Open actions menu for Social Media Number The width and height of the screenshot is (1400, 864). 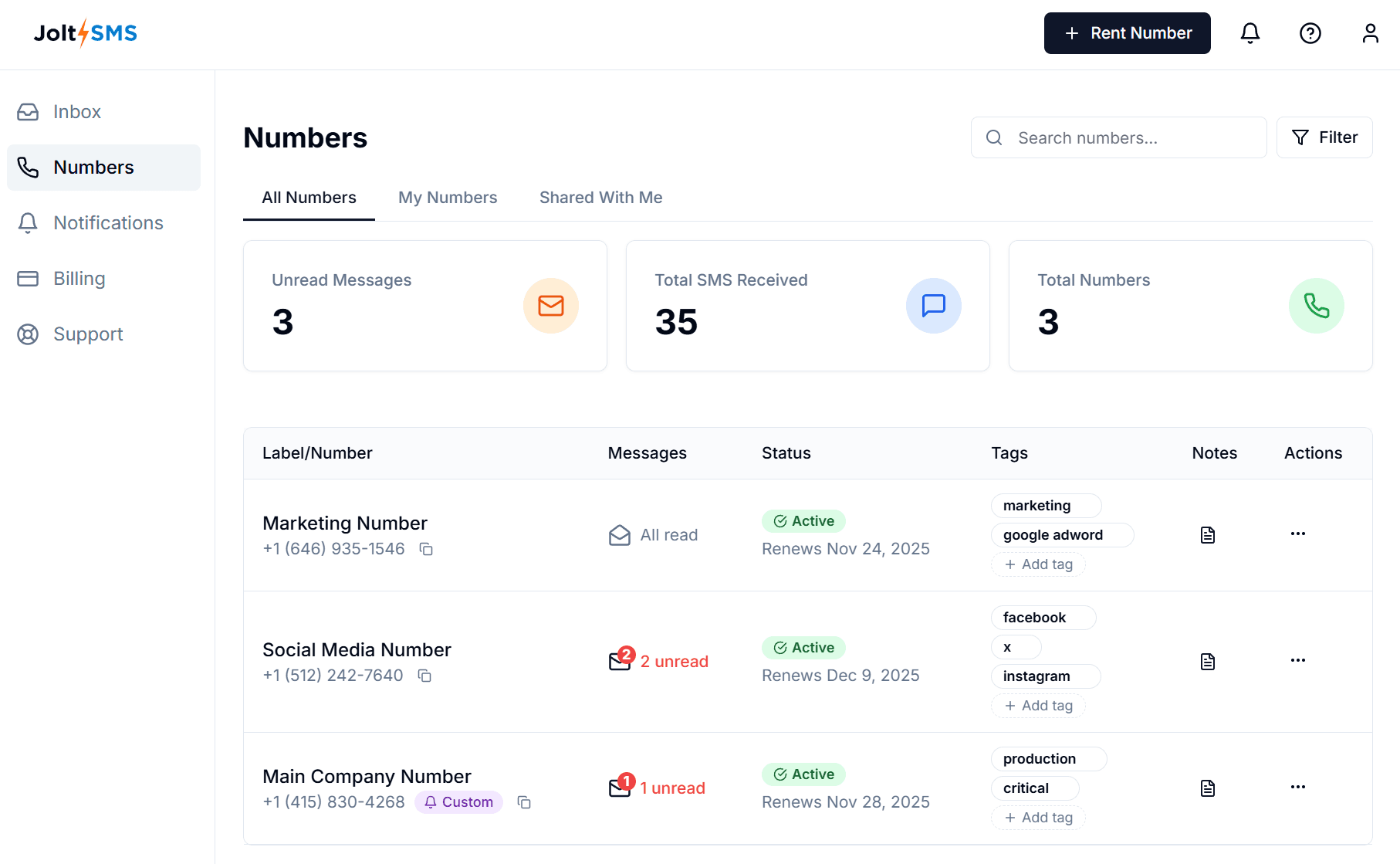click(1298, 660)
